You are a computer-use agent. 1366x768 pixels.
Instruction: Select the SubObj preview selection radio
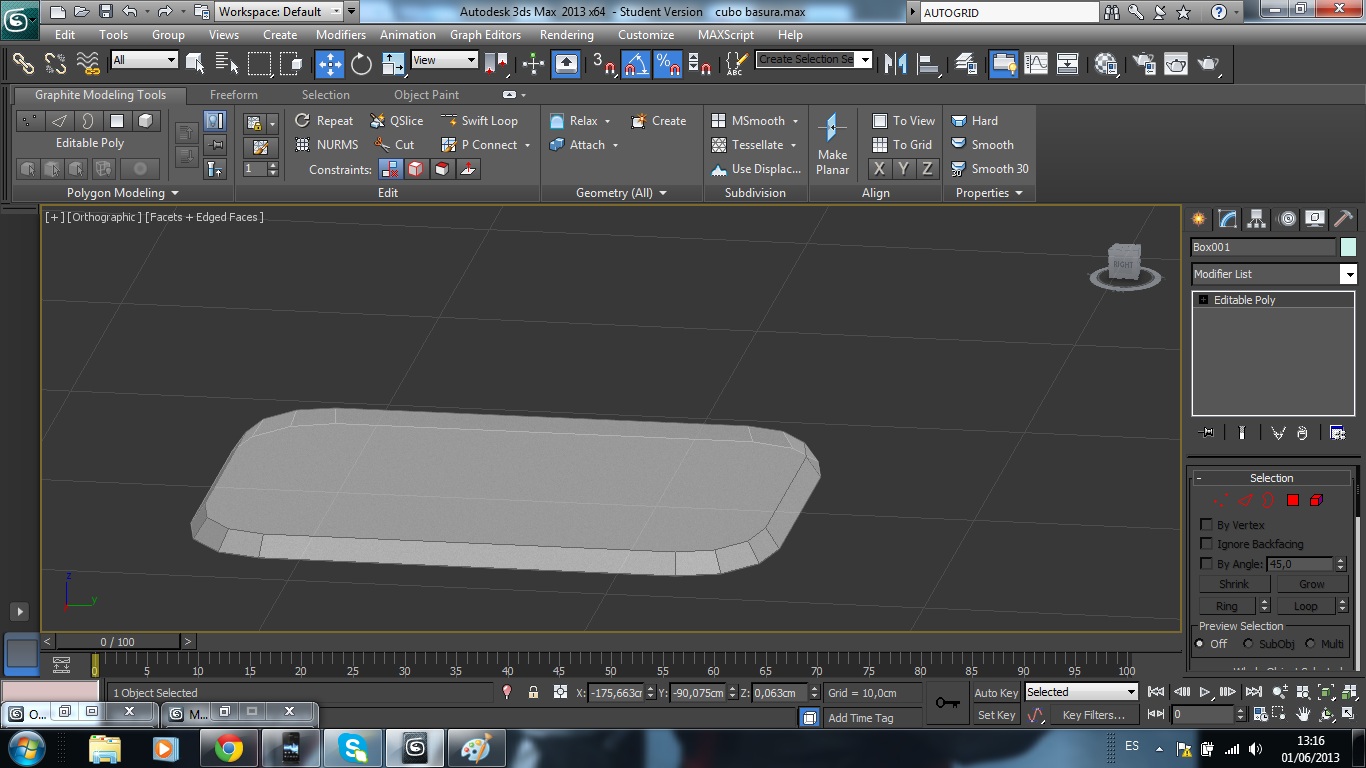pyautogui.click(x=1248, y=644)
